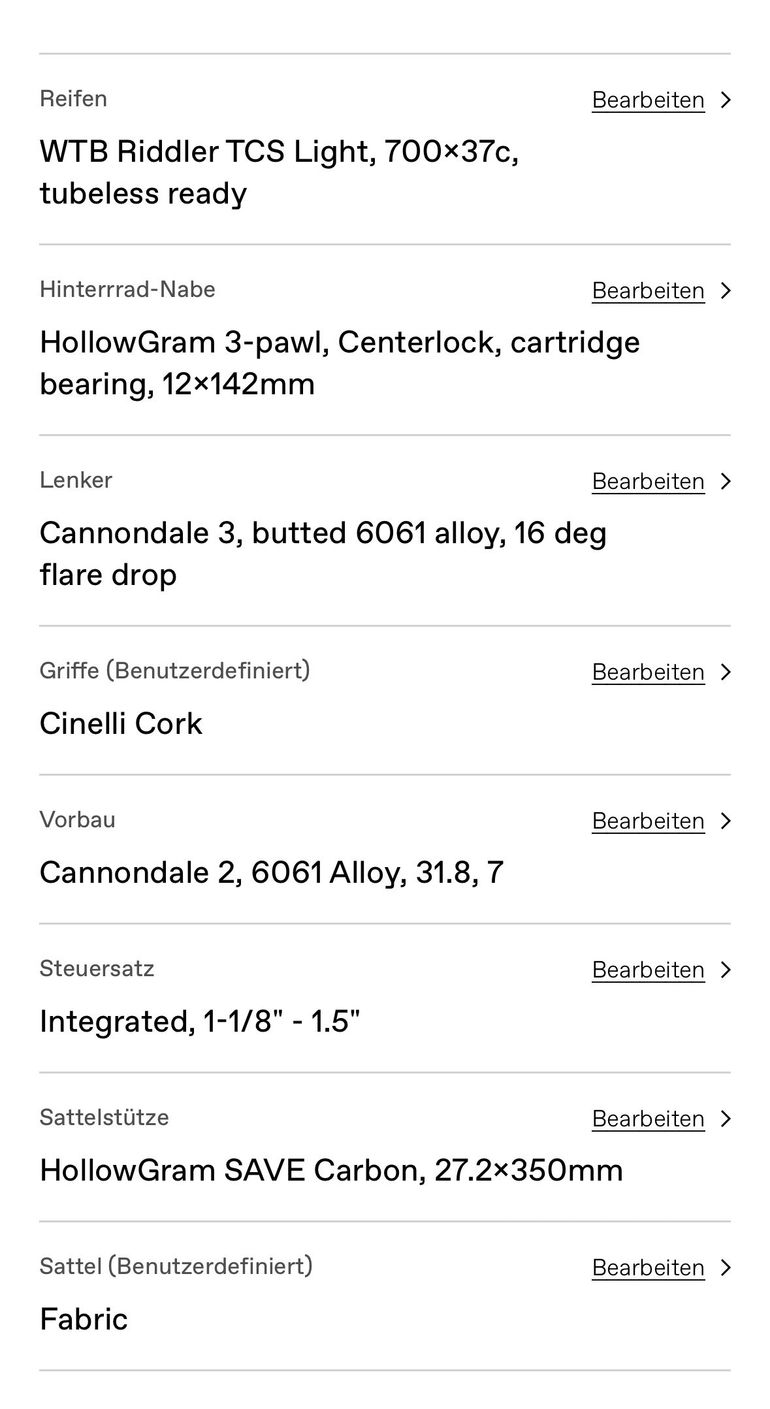
Task: Tap the right chevron for Hinterrad-Nabe
Action: [726, 291]
